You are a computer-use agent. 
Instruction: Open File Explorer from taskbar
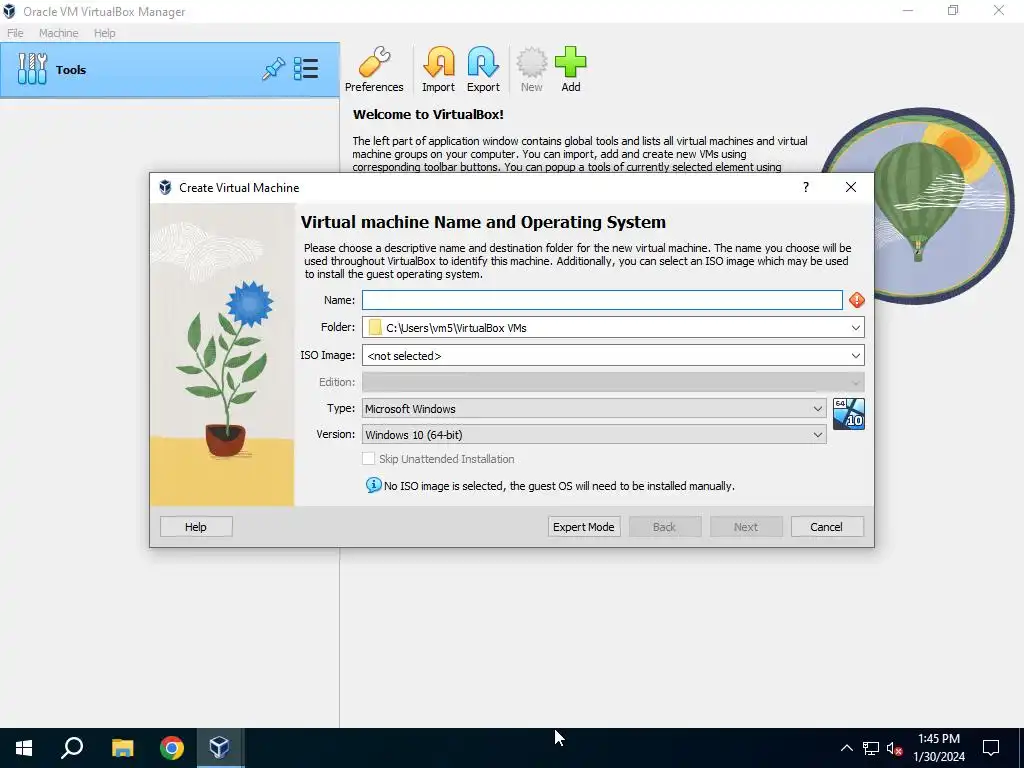point(122,748)
